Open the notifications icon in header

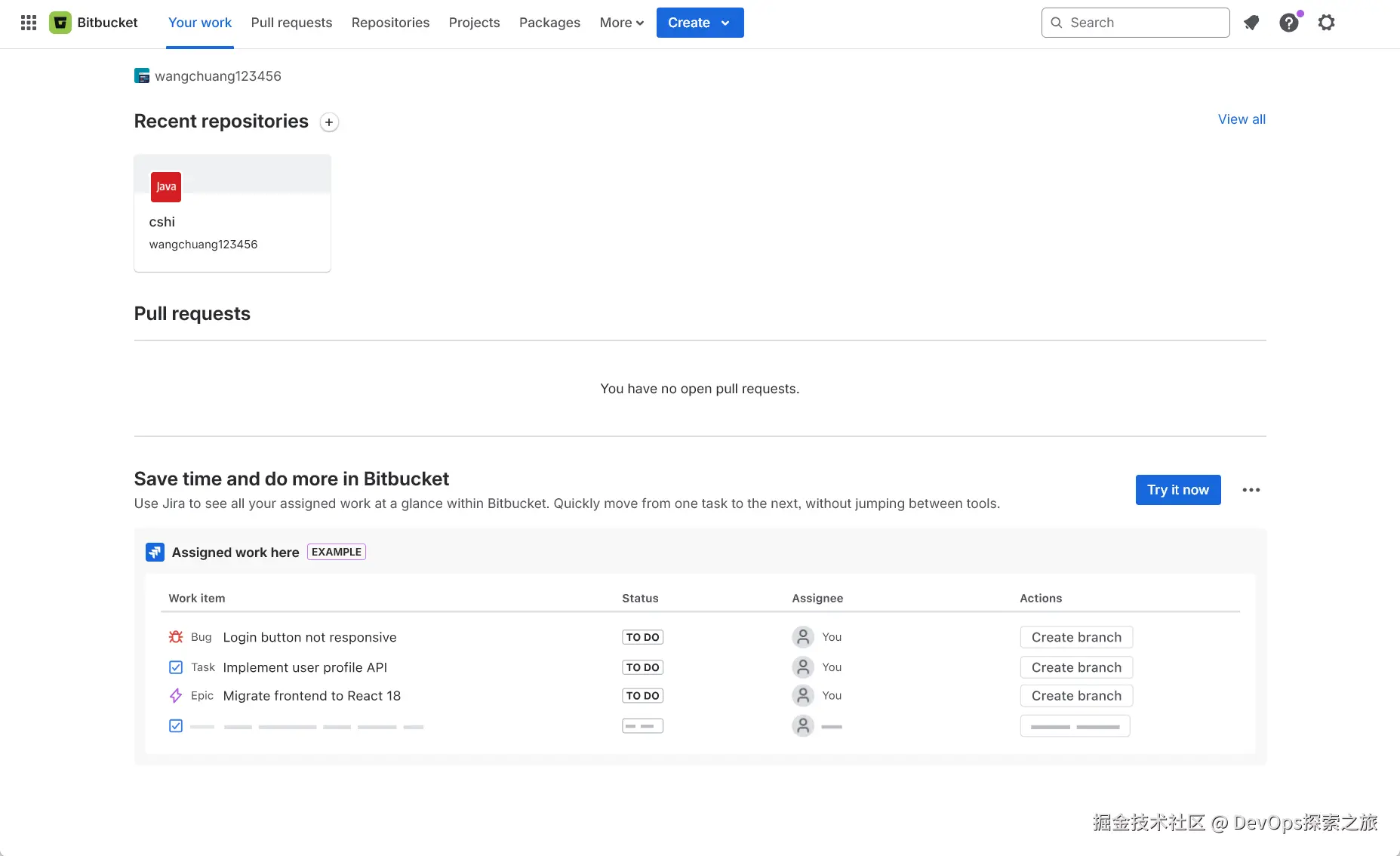point(1251,23)
